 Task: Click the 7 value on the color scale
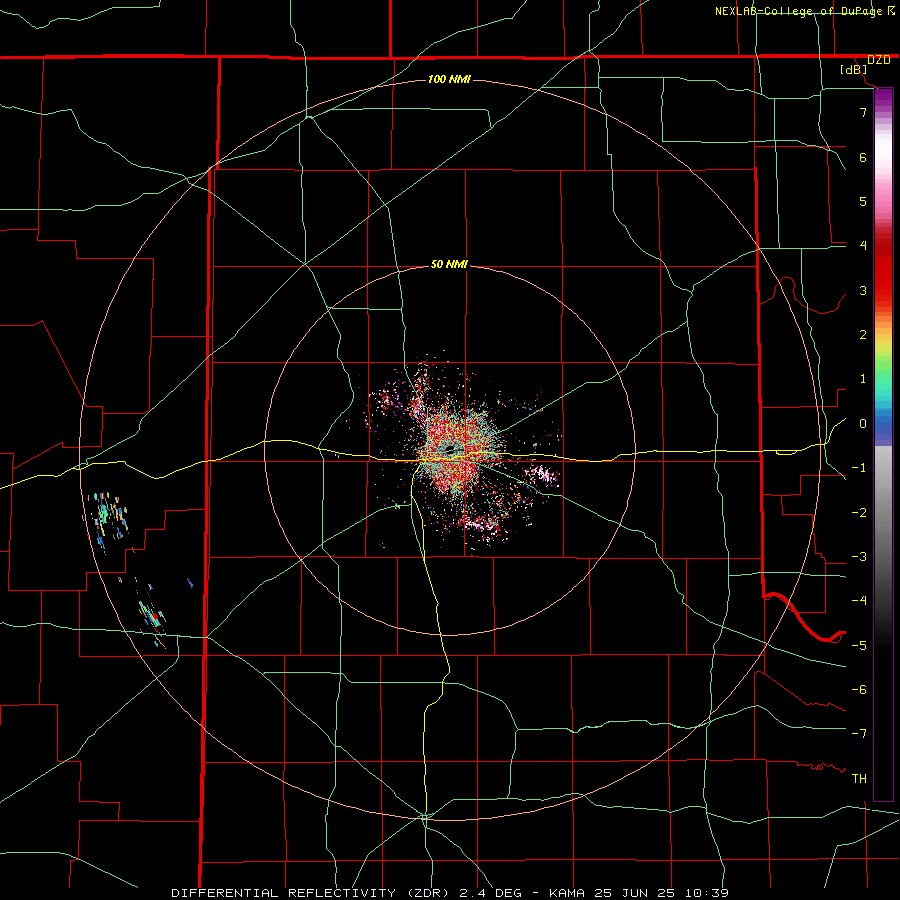click(x=863, y=112)
